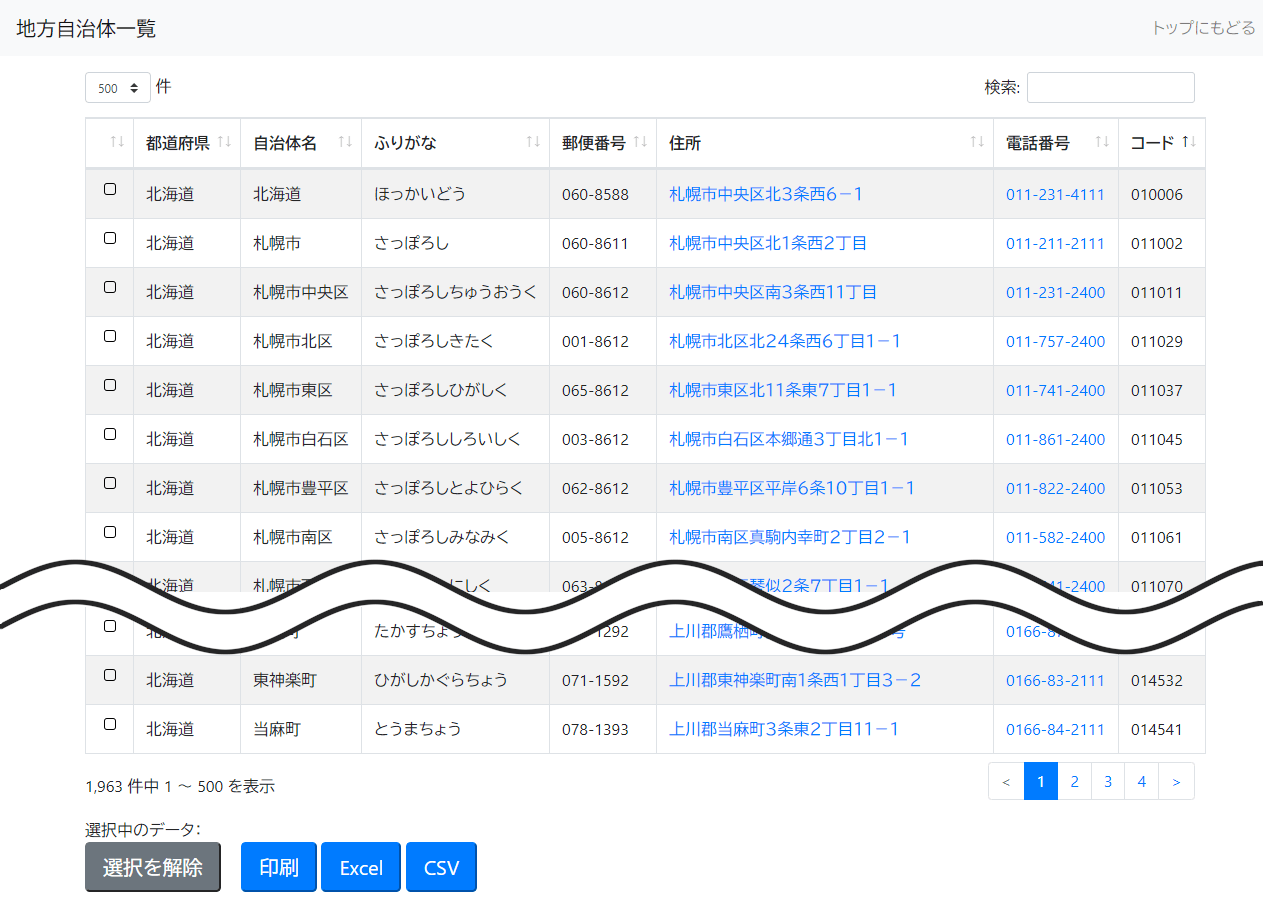1263x908 pixels.
Task: Call phone number 011-861-2400
Action: (x=1055, y=439)
